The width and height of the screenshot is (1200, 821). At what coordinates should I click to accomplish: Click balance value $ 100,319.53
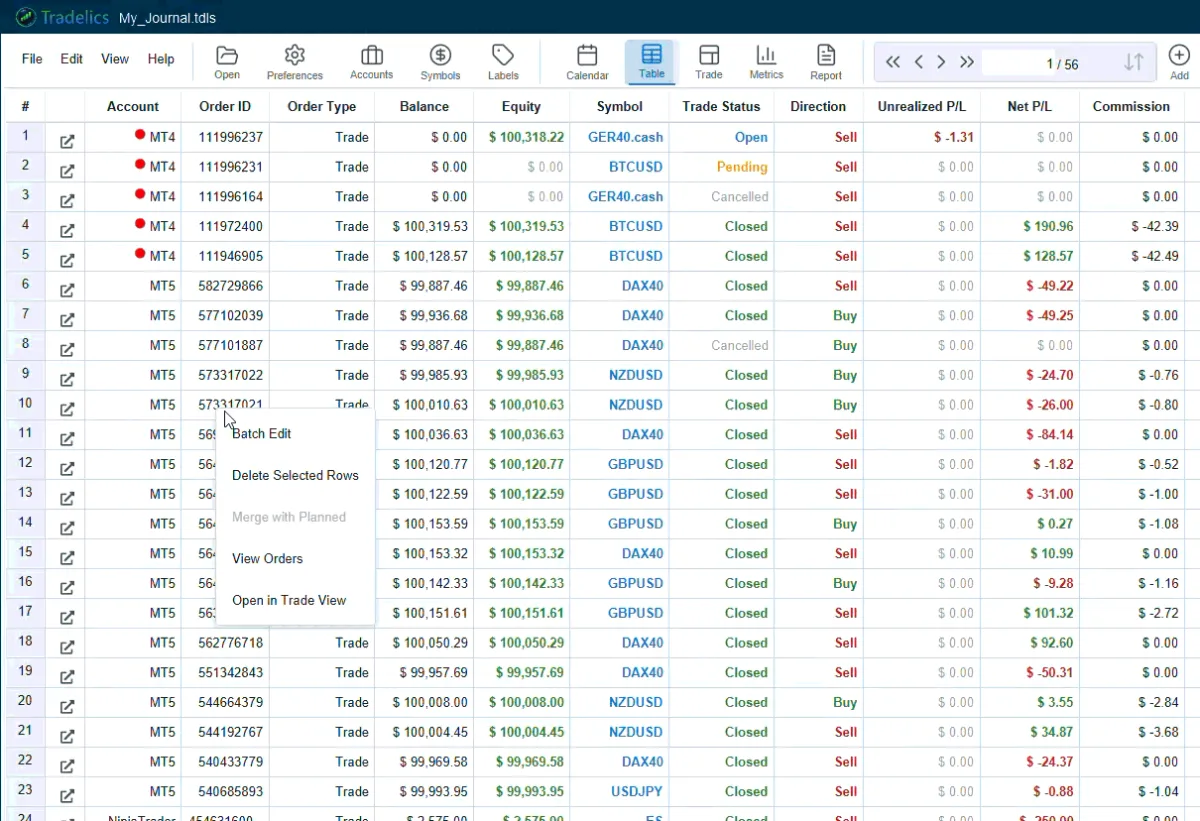point(430,226)
